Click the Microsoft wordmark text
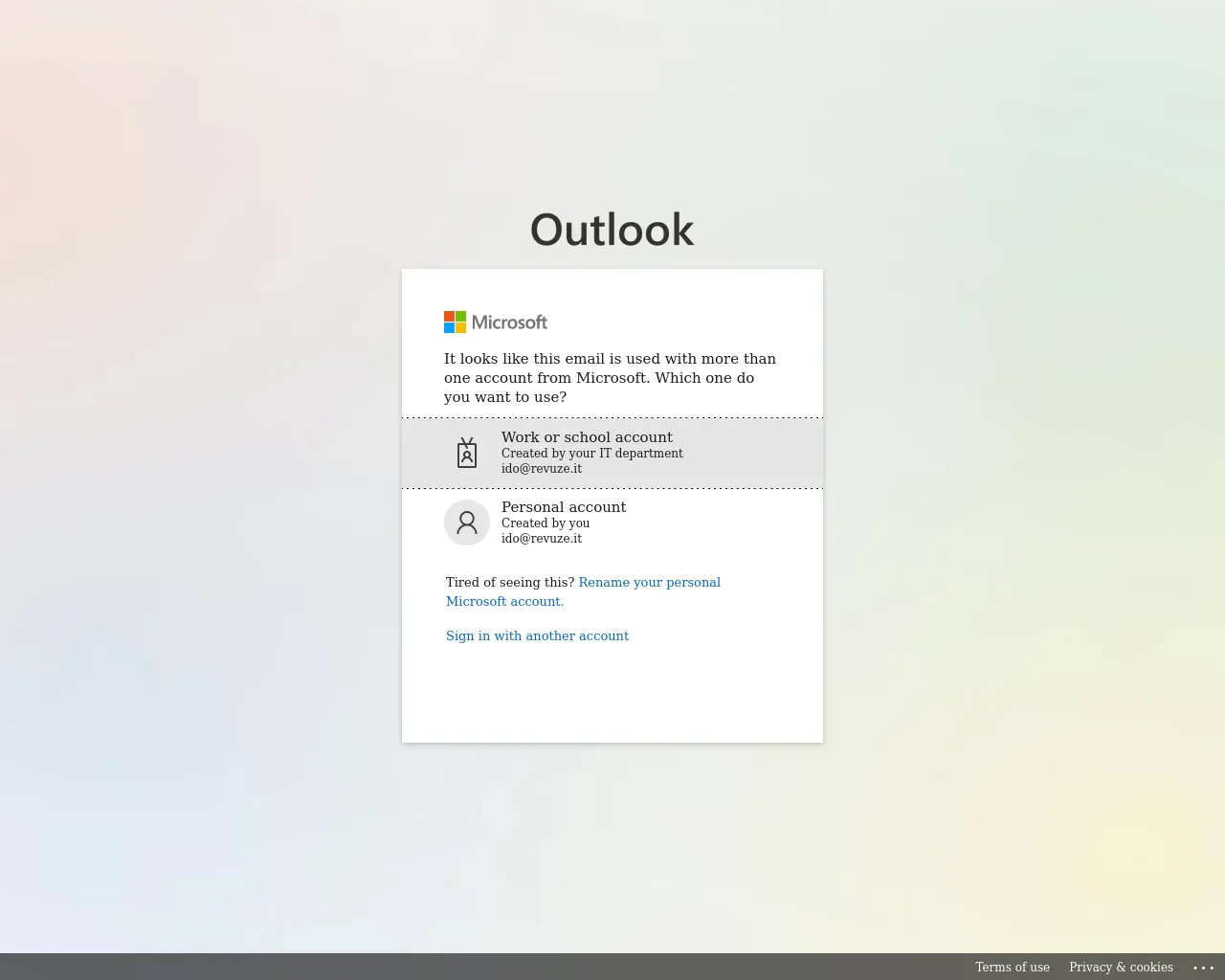The height and width of the screenshot is (980, 1225). coord(509,323)
